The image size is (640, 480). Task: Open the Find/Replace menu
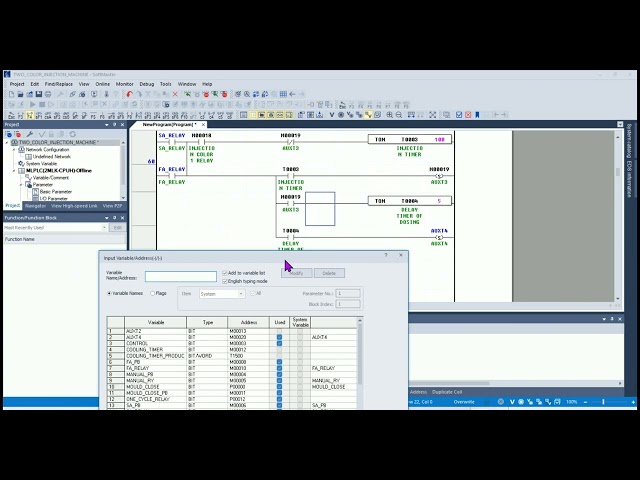coord(59,84)
